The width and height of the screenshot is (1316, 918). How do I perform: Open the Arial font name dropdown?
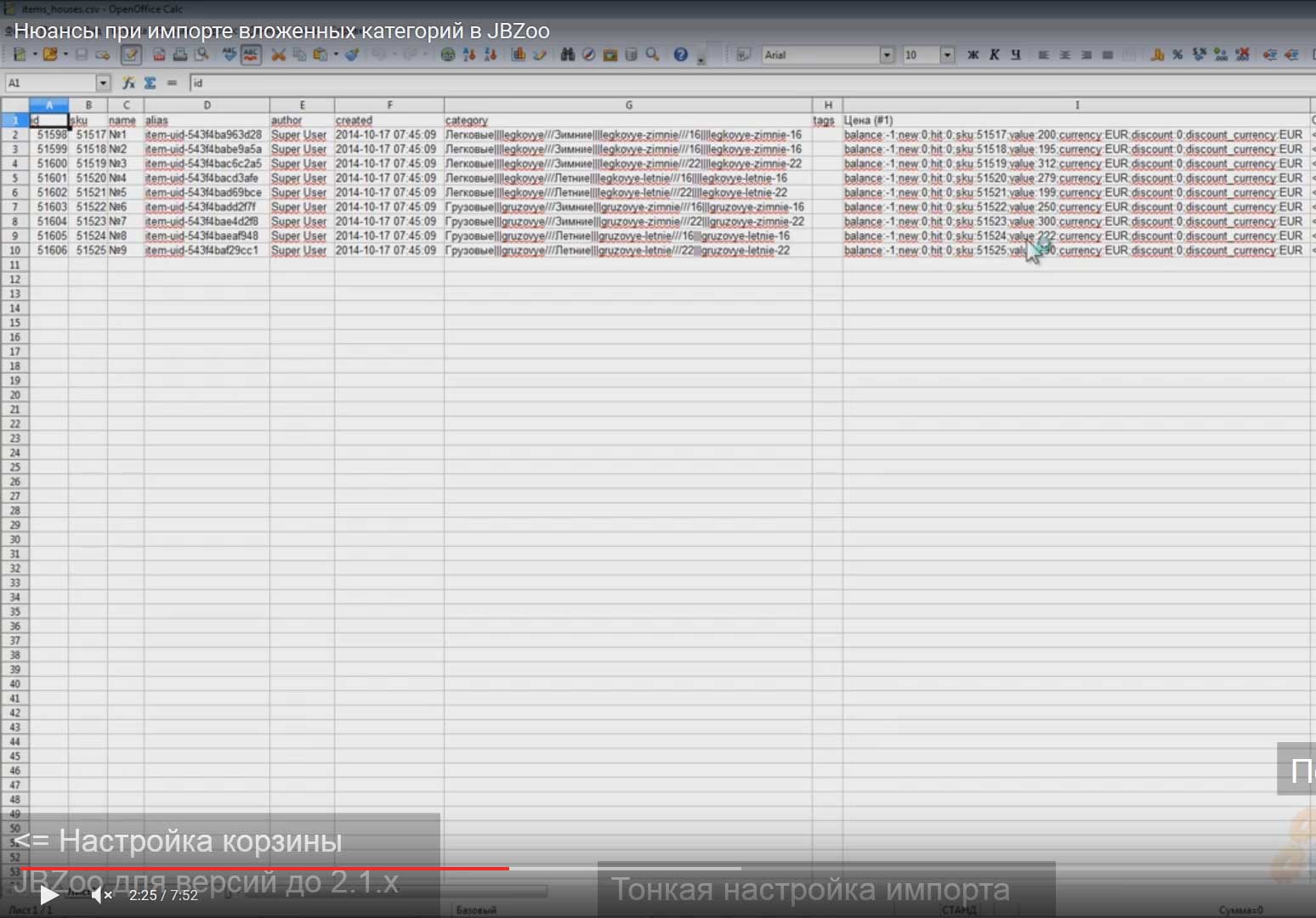(x=888, y=54)
